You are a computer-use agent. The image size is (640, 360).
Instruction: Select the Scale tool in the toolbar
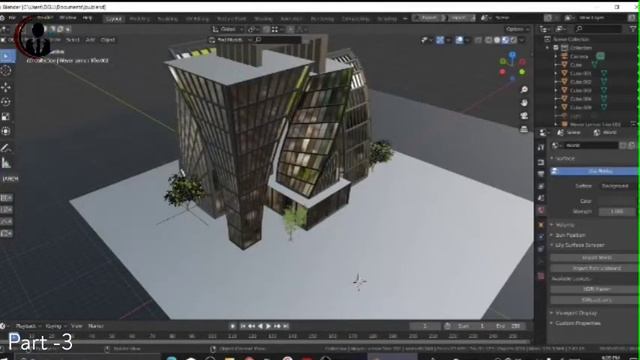(6, 117)
